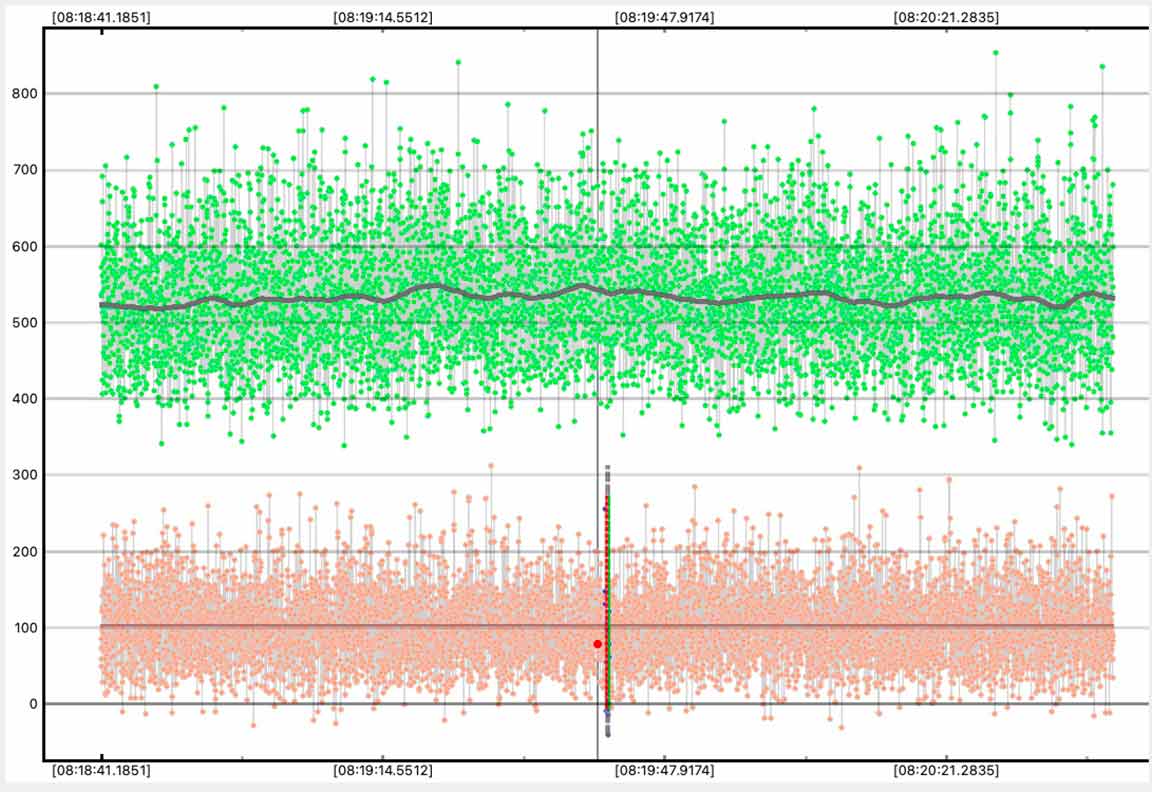Click the dark gray trend line through the green series
The image size is (1152, 792).
pyautogui.click(x=400, y=294)
